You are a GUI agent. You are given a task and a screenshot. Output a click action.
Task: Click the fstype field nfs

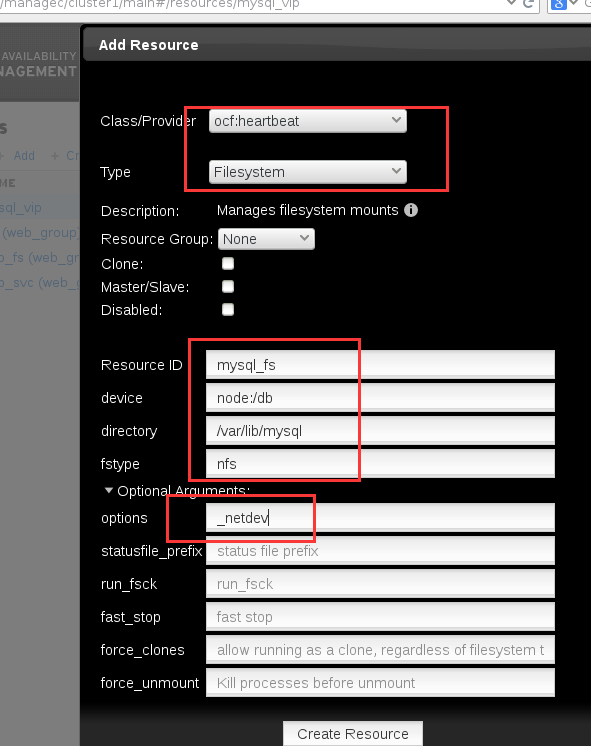tap(380, 464)
